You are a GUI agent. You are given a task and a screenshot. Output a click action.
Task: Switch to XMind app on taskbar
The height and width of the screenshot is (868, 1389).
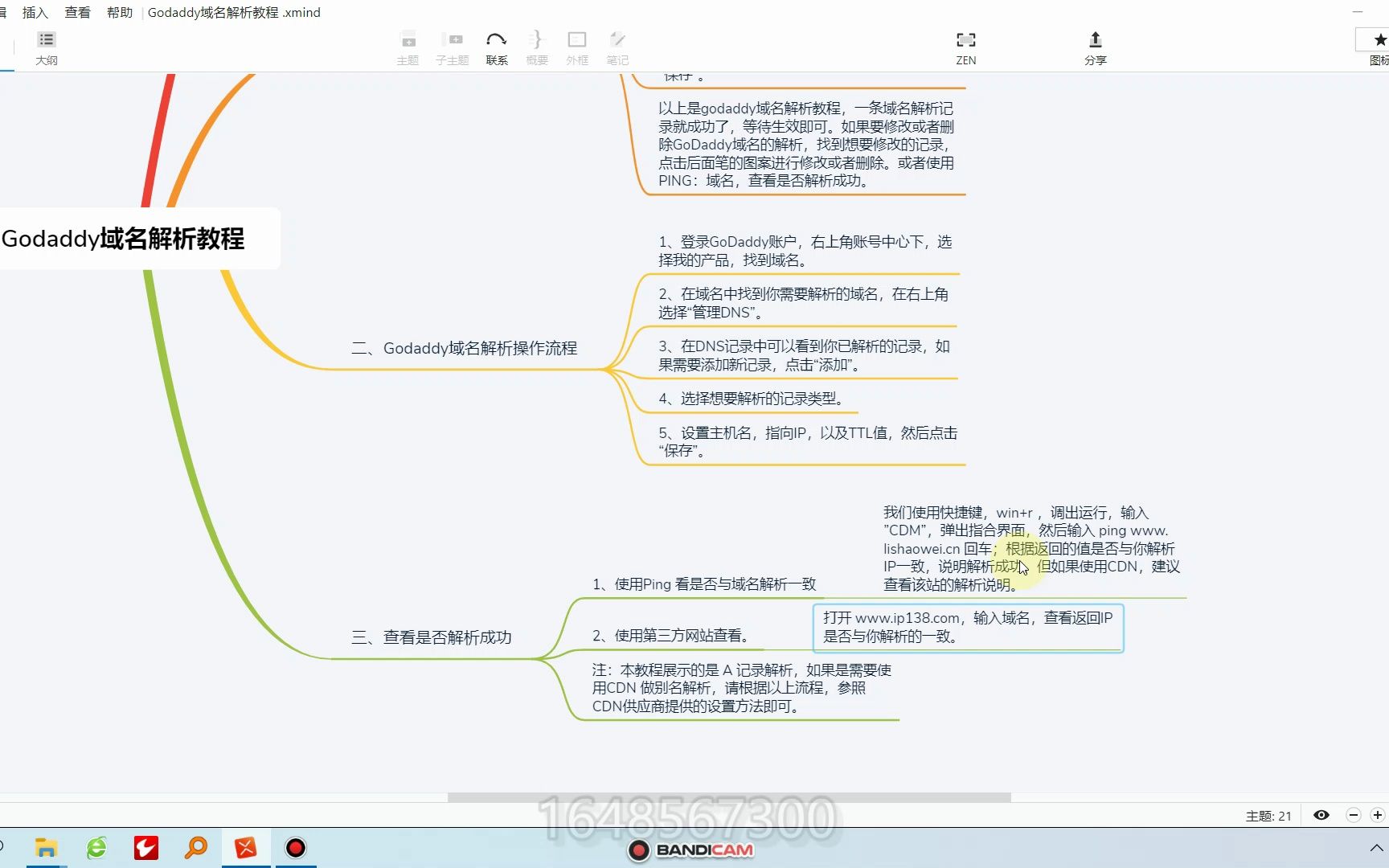[x=245, y=848]
